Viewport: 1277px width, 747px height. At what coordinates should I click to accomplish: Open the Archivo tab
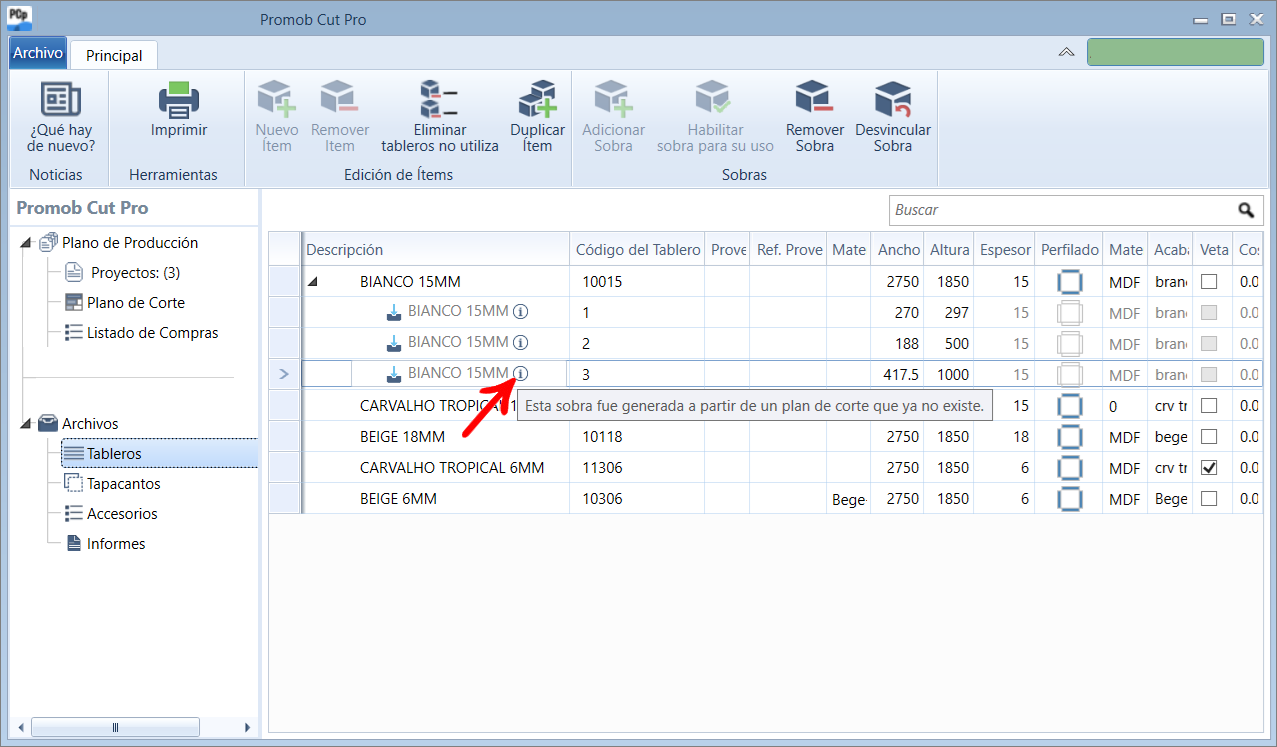click(38, 53)
